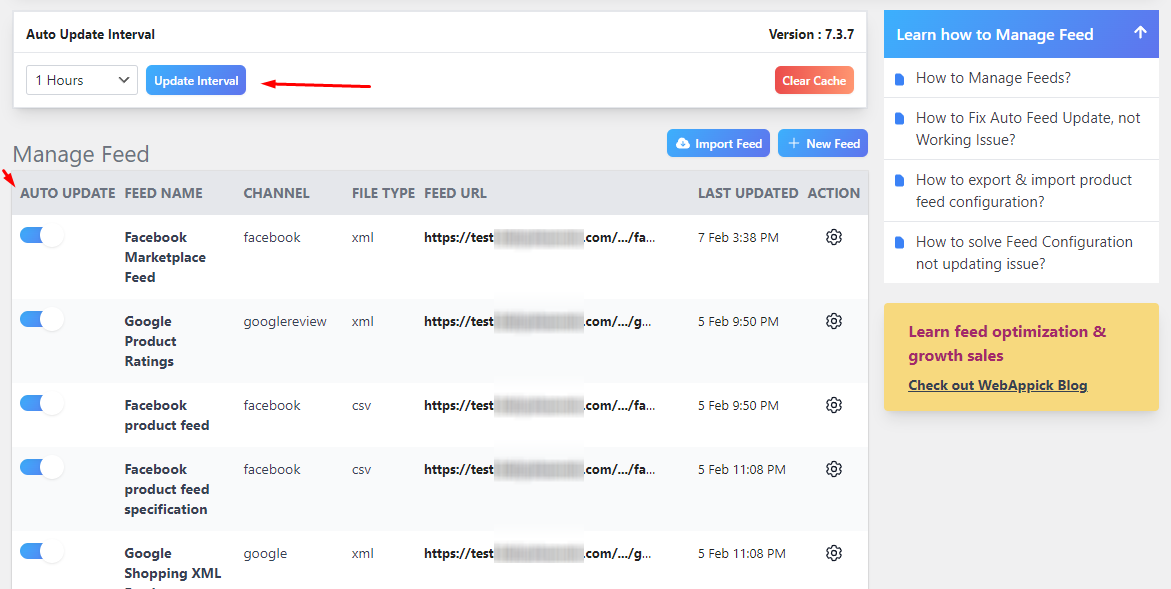The height and width of the screenshot is (589, 1171).
Task: Open settings gear for Google Shopping XML feed
Action: (834, 553)
